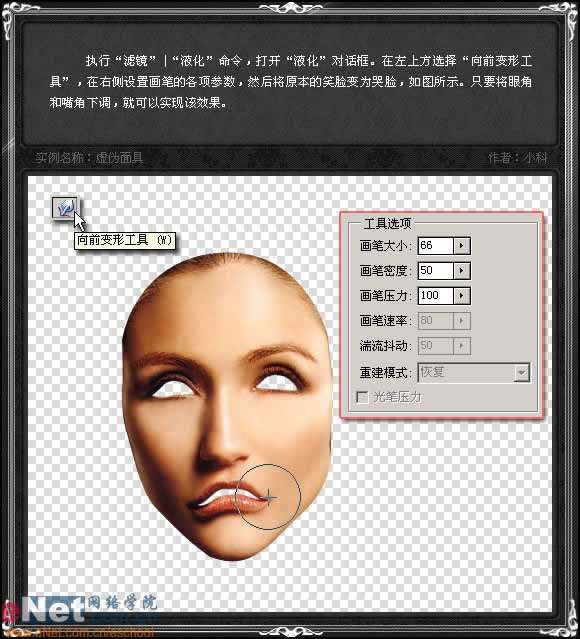Viewport: 580px width, 639px height.
Task: Click the 实例名称：虚伪面具 caption text
Action: tap(89, 158)
